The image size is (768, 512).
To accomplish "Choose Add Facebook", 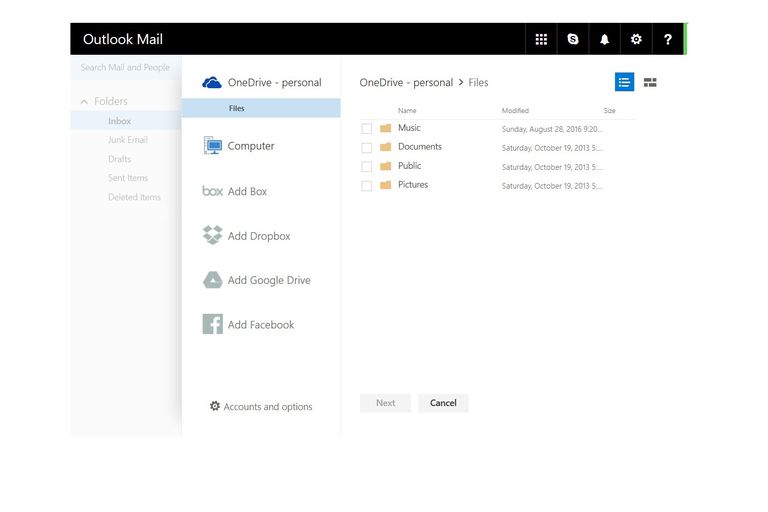I will pyautogui.click(x=261, y=325).
